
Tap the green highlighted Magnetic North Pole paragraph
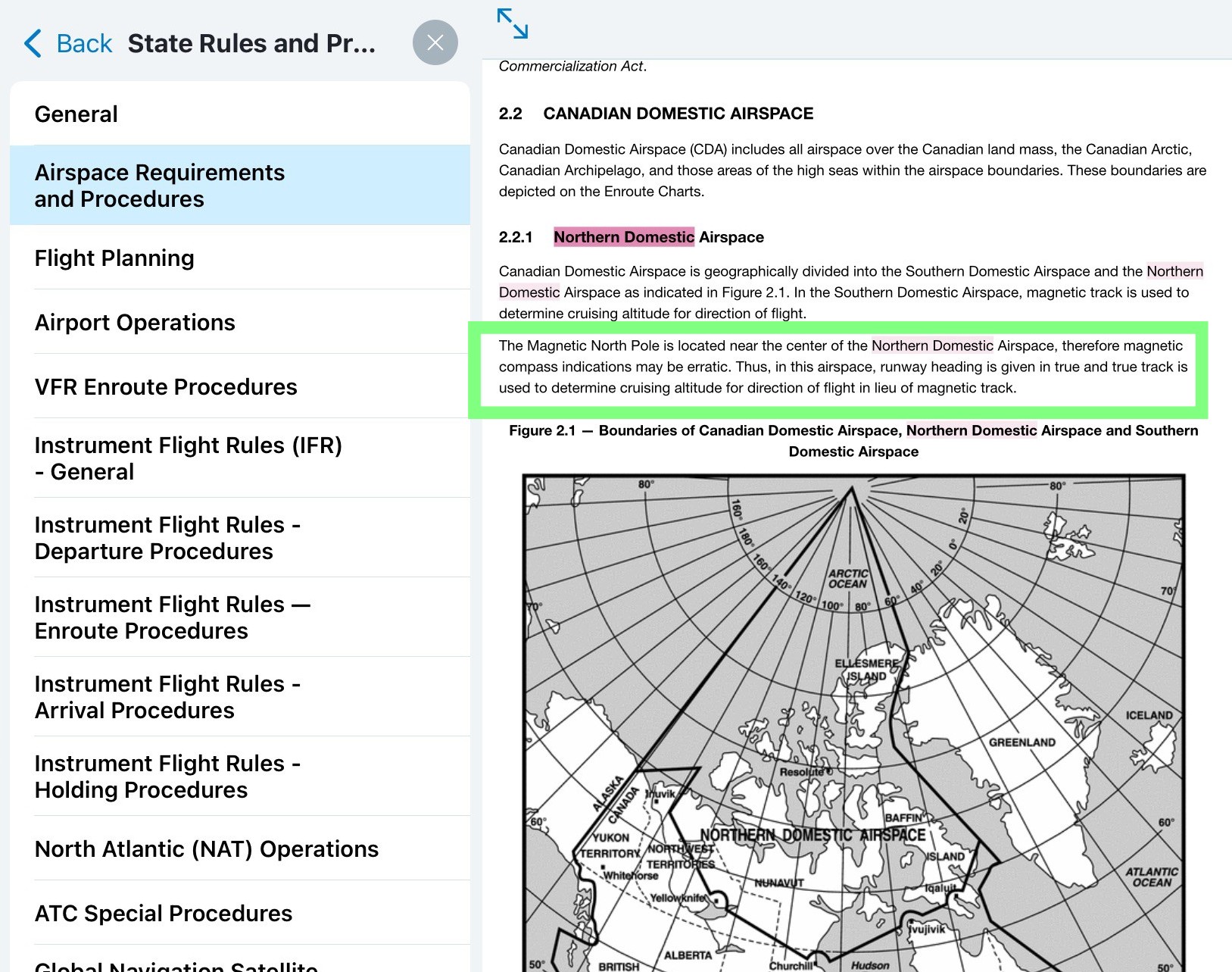tap(837, 367)
